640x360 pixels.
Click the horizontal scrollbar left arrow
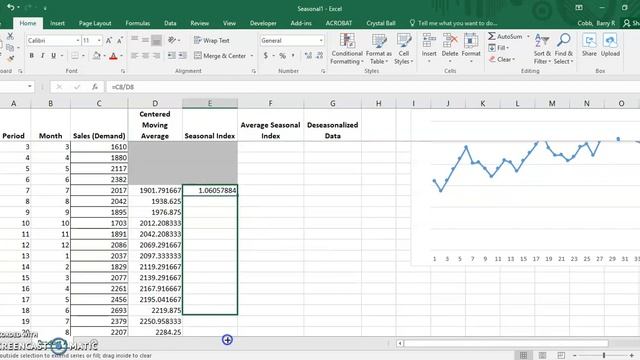pyautogui.click(x=400, y=344)
